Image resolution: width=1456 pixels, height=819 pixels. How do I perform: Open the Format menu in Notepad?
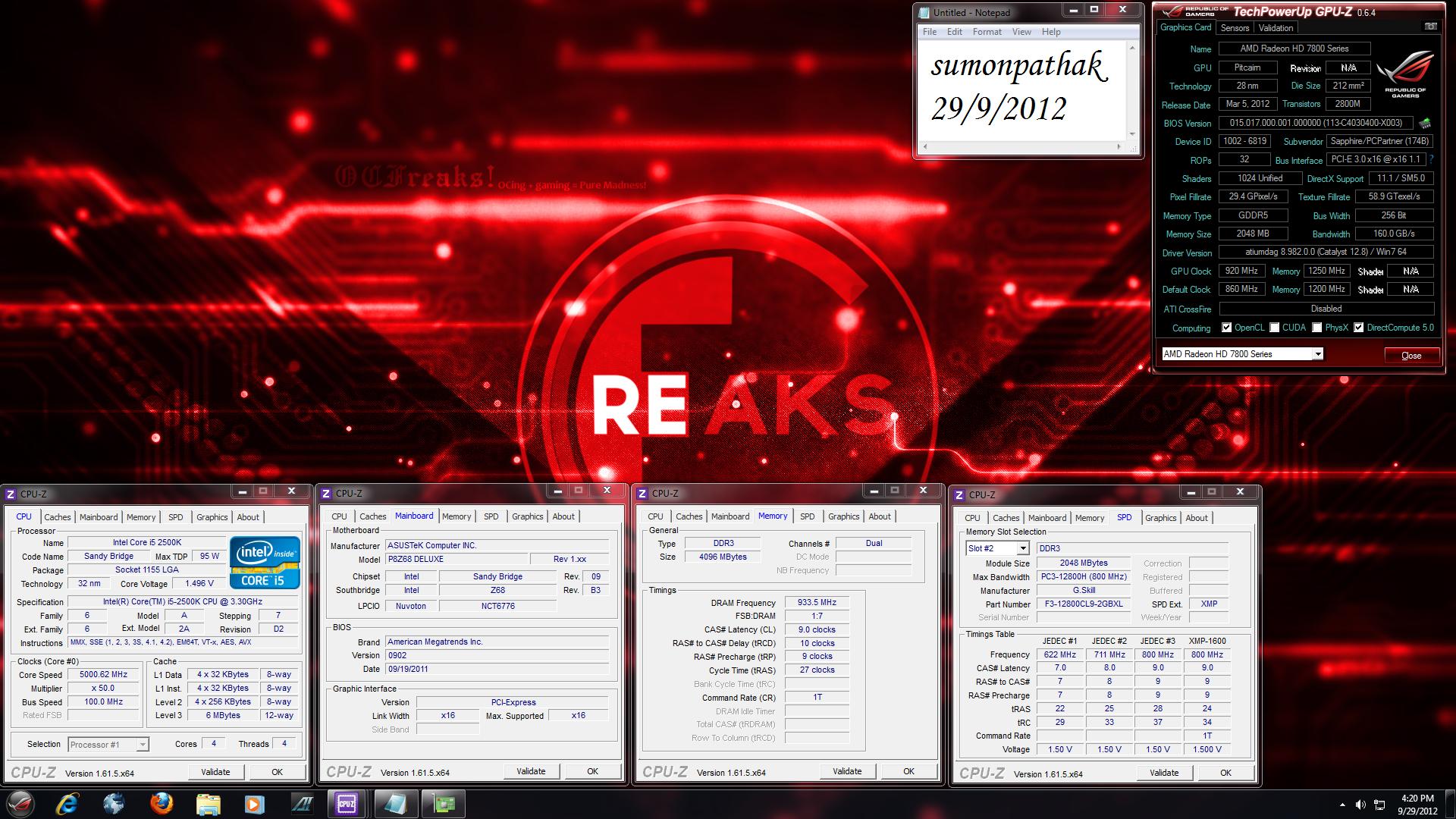click(987, 32)
